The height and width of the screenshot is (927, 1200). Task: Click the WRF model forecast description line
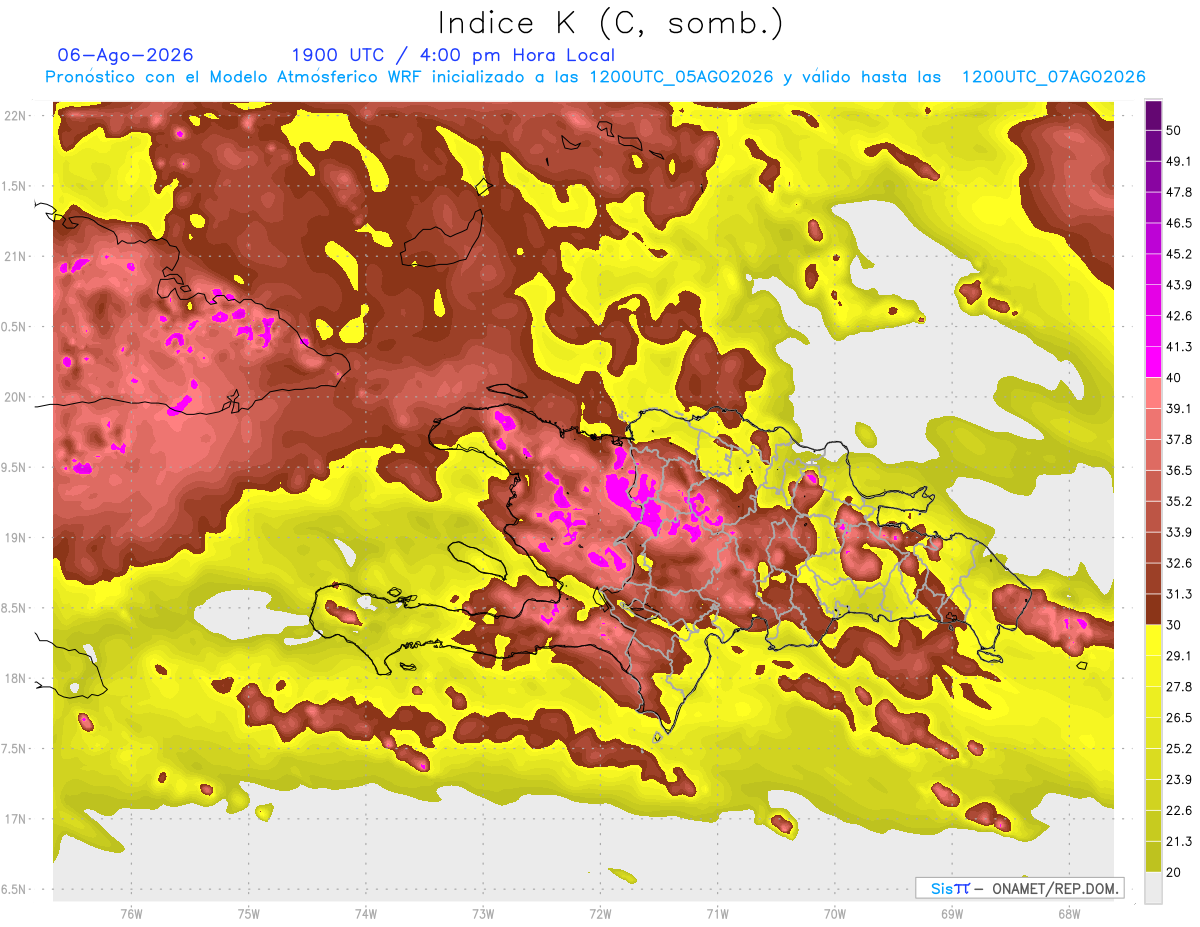(x=595, y=77)
